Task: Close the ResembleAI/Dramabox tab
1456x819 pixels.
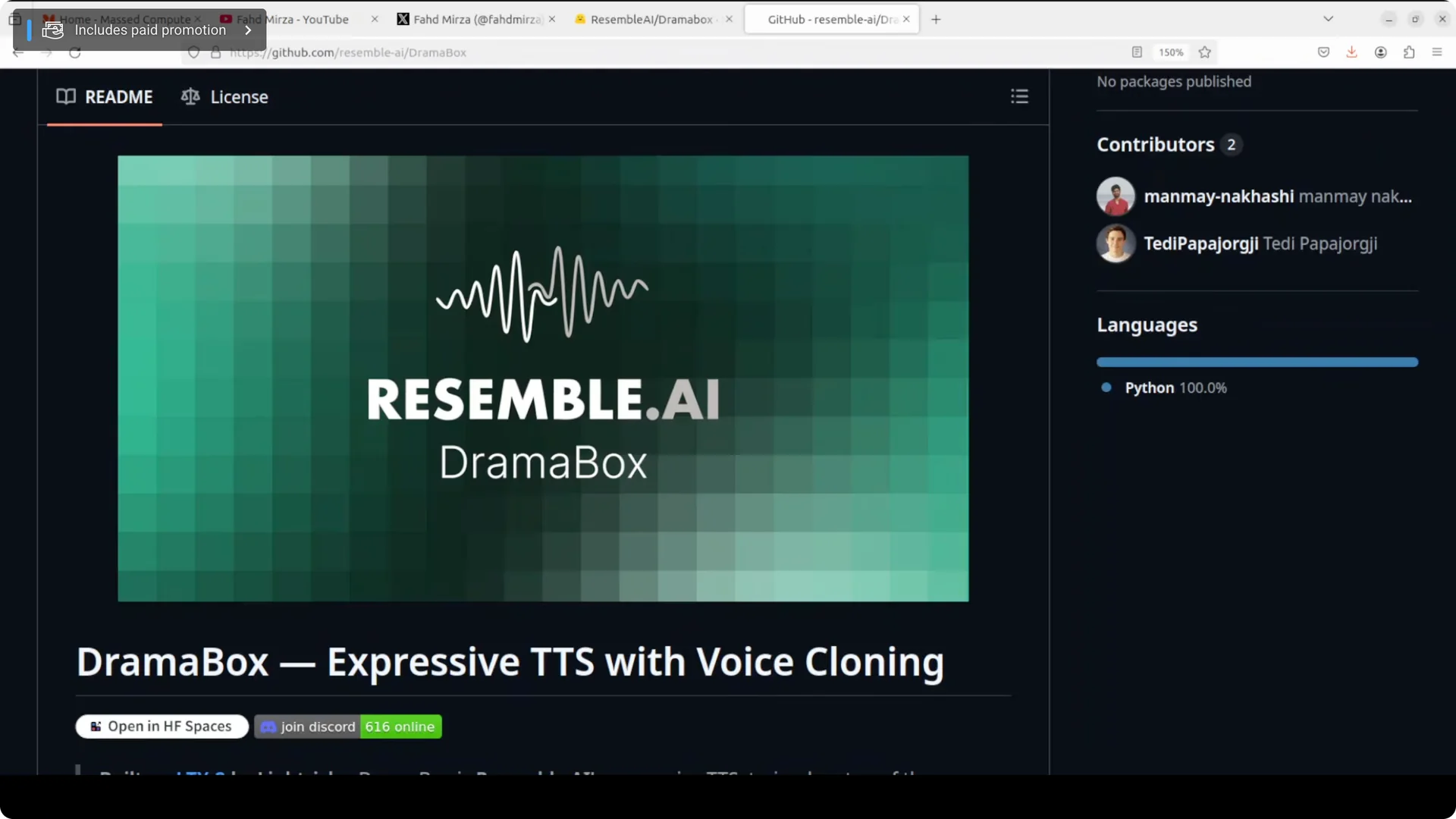Action: coord(729,20)
